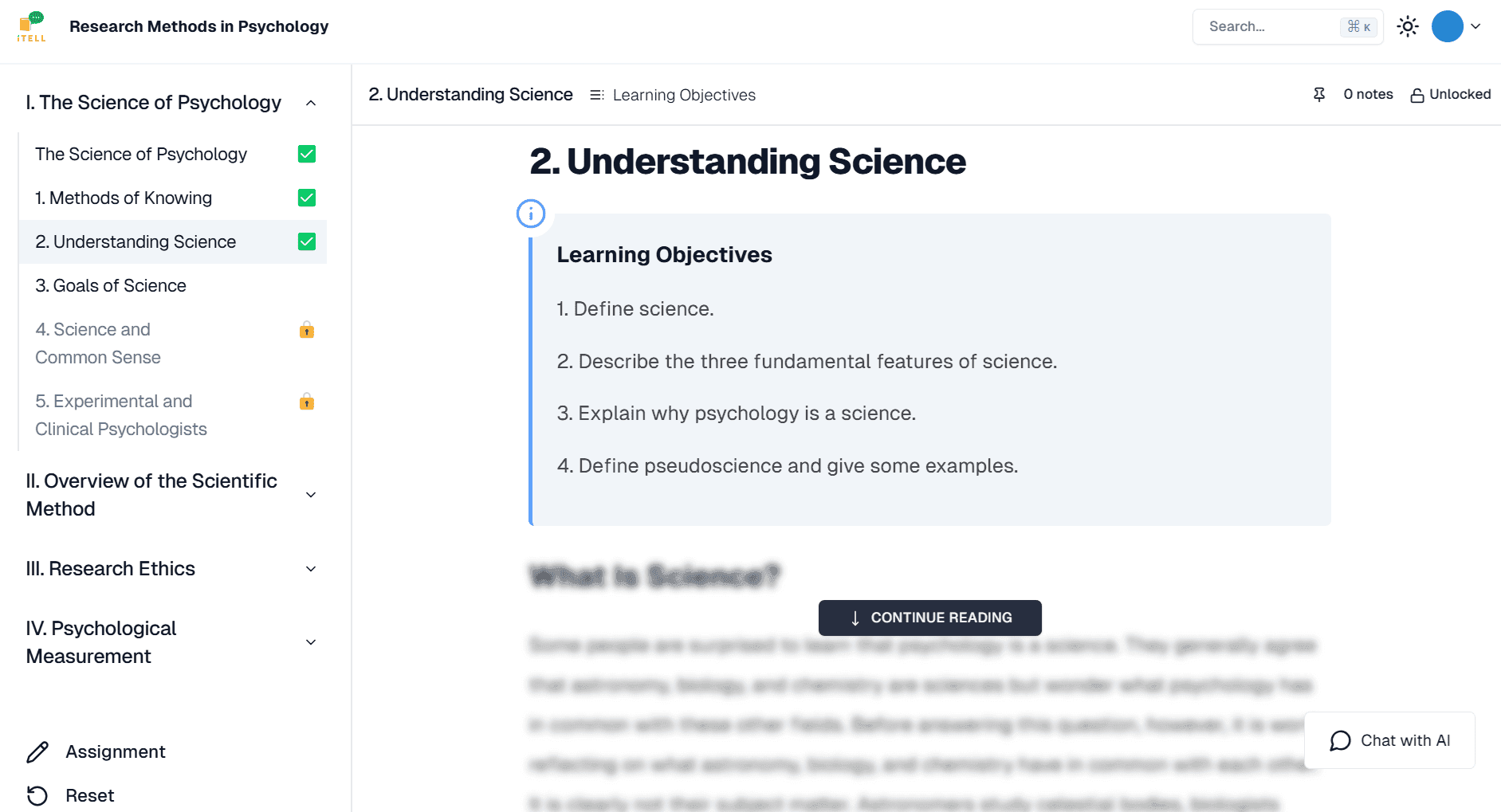Click the lock icon on Science and Common Sense
Screen dimensions: 1501x812
307,330
